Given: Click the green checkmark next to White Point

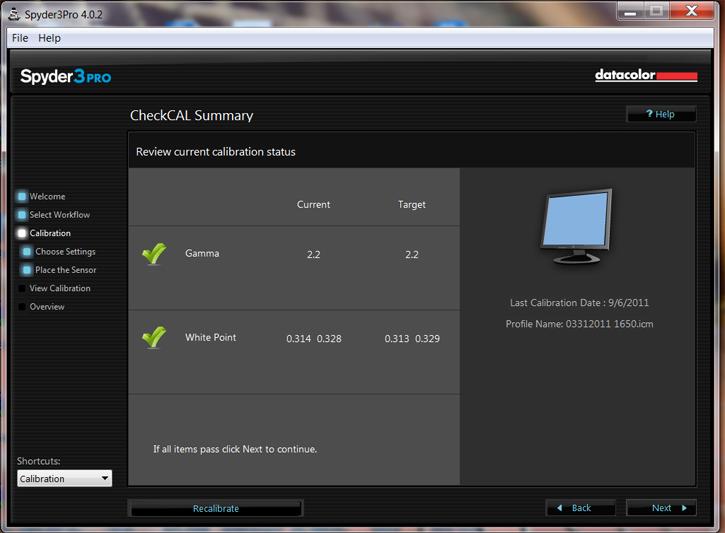Looking at the screenshot, I should [x=154, y=337].
